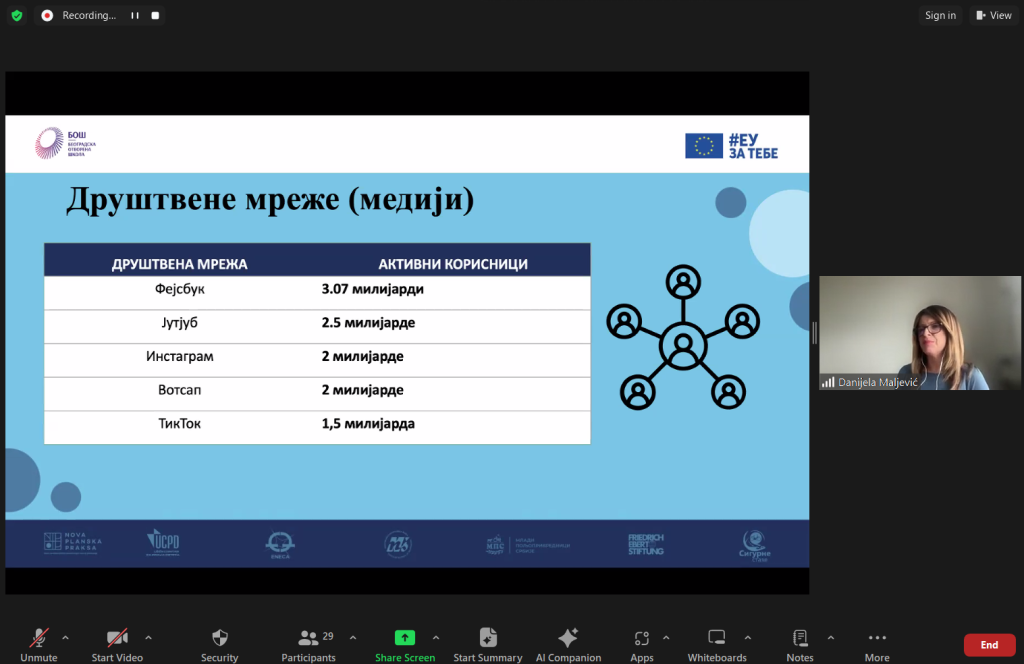Click Start Summary icon

tap(488, 637)
